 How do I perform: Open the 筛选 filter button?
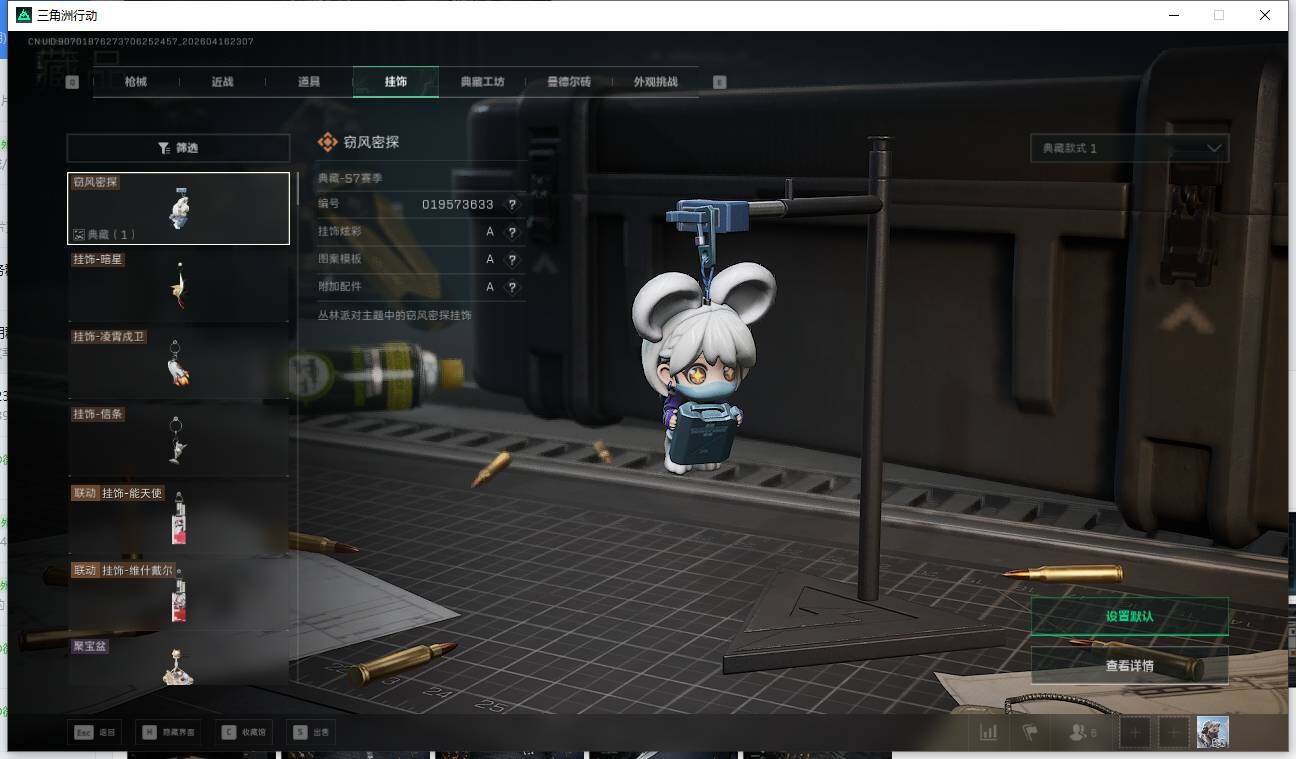pyautogui.click(x=178, y=148)
